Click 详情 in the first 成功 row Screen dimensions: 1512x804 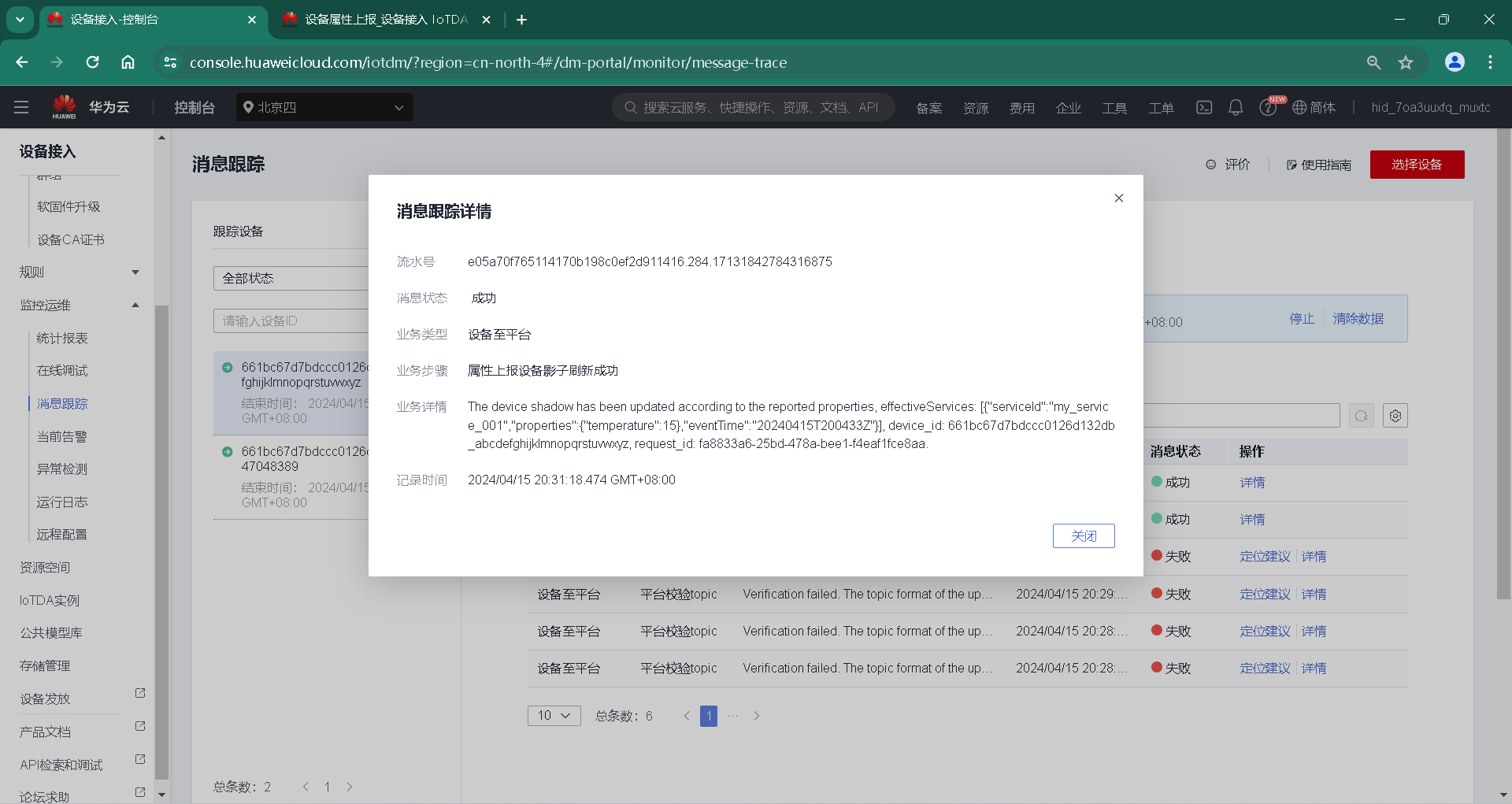tap(1252, 483)
